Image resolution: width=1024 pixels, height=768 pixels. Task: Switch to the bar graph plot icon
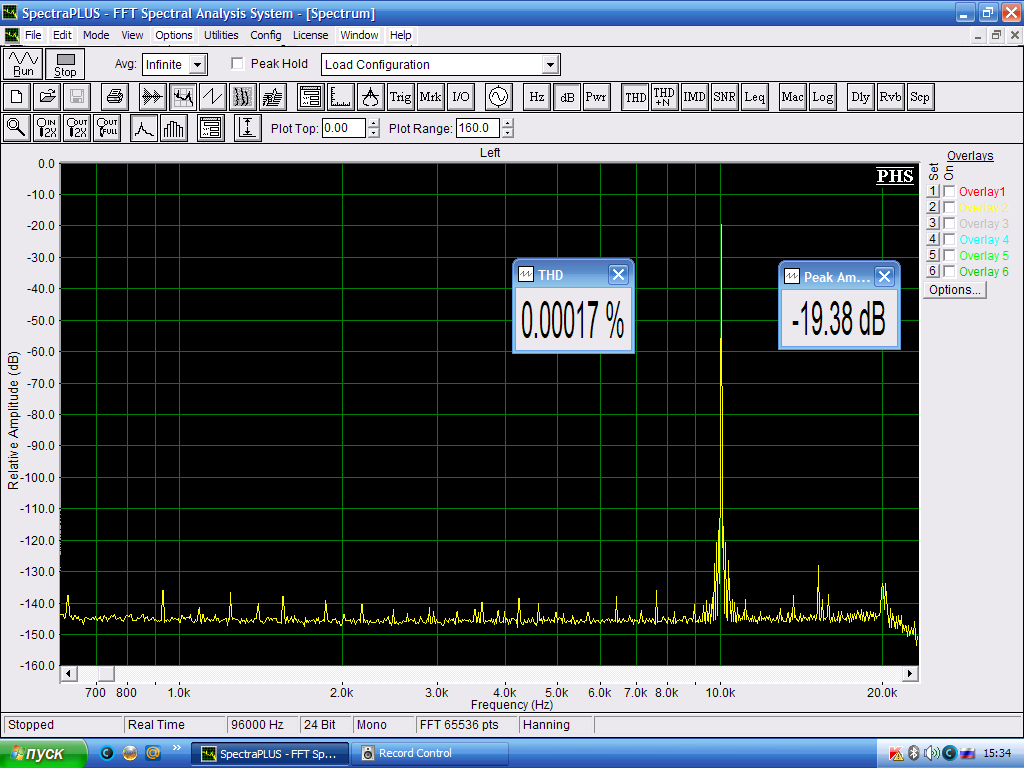[x=175, y=128]
